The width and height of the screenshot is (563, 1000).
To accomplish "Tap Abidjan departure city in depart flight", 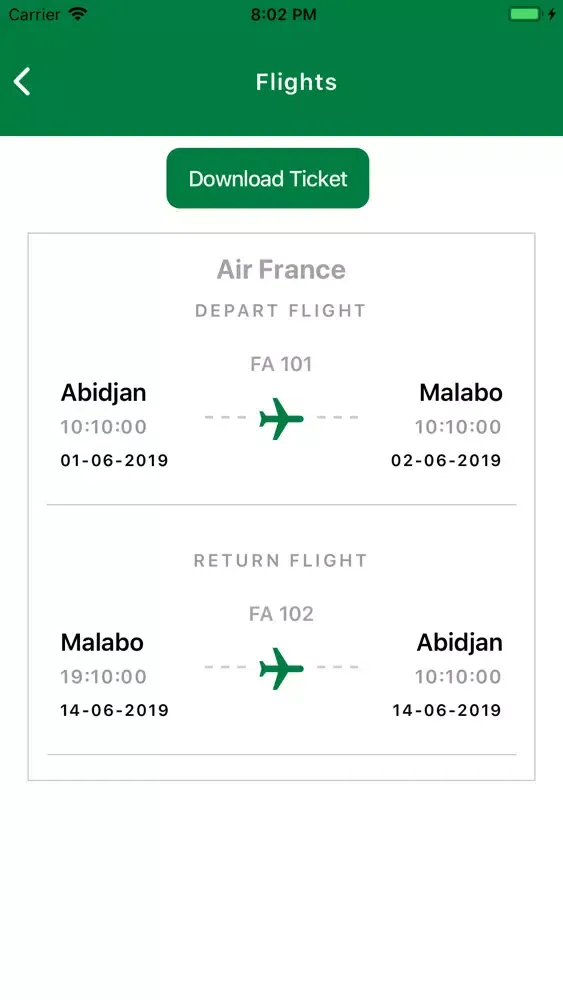I will coord(103,393).
